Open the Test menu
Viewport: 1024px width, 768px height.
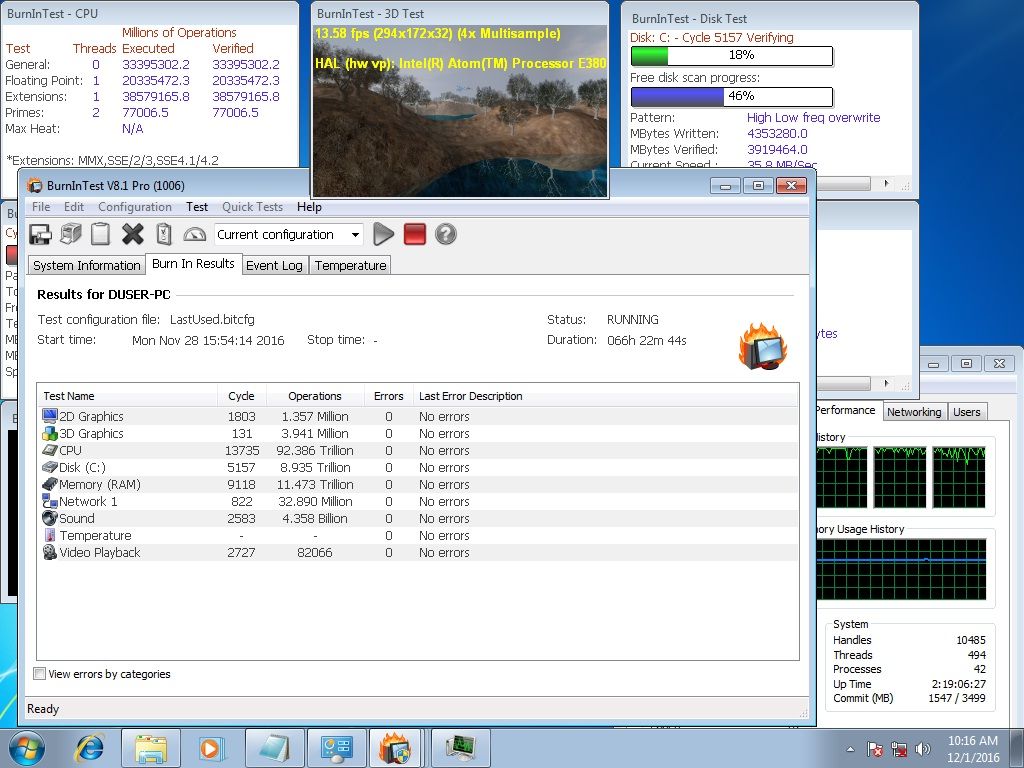click(x=197, y=207)
